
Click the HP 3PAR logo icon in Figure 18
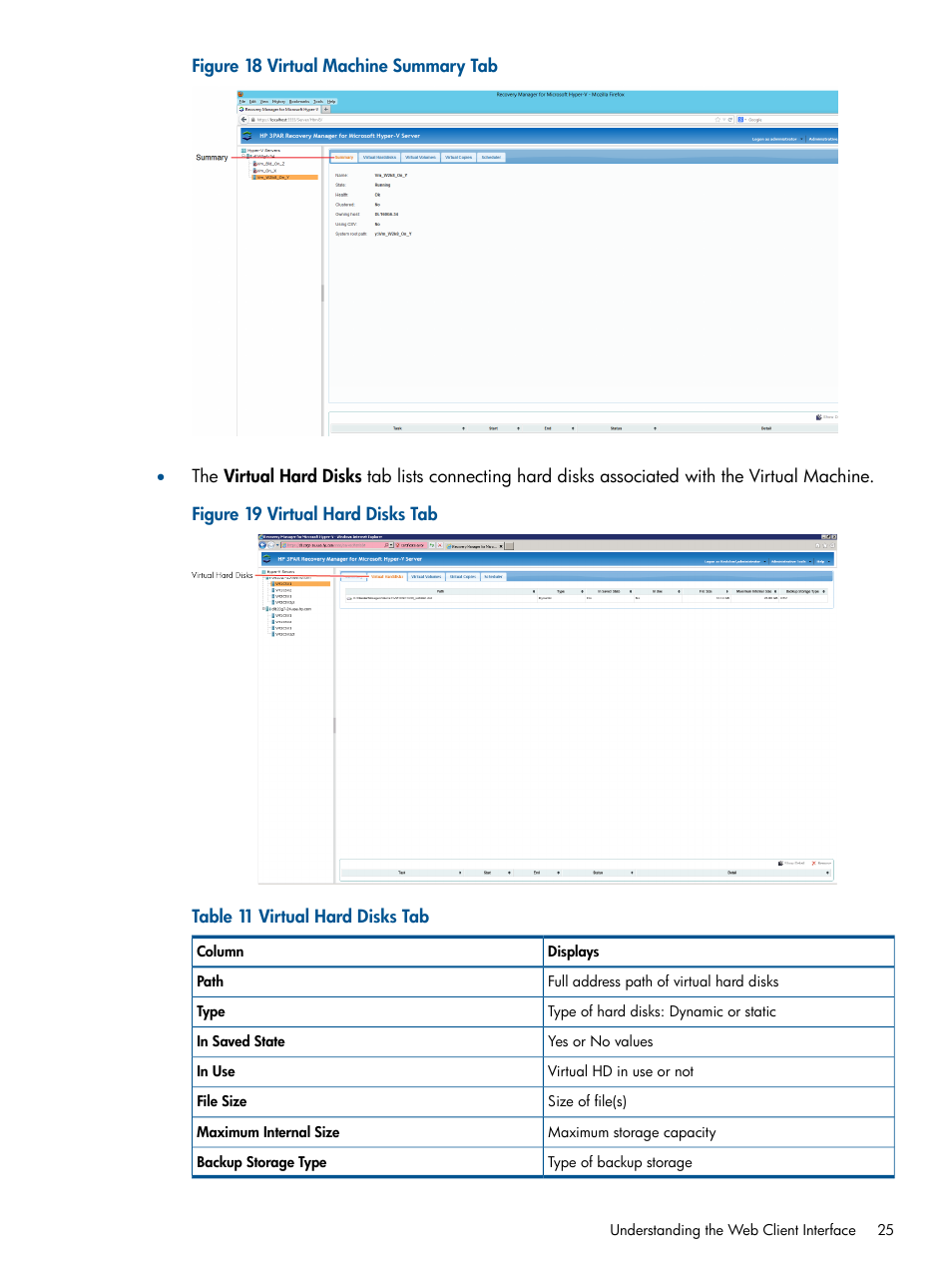point(246,136)
